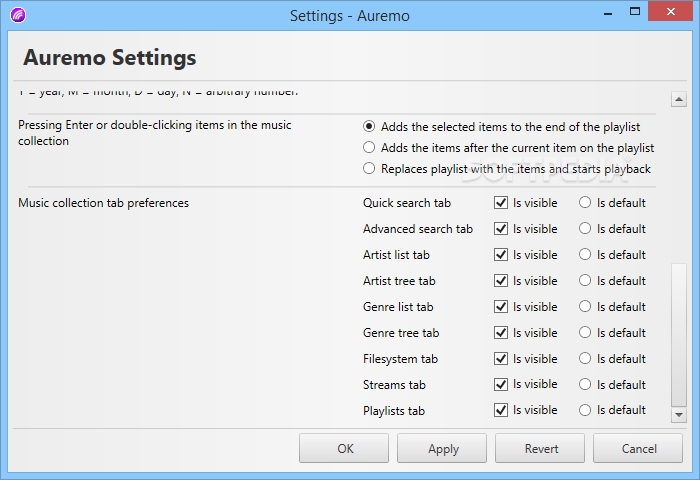Click the scrollbar down arrow
The width and height of the screenshot is (700, 480).
[x=679, y=415]
